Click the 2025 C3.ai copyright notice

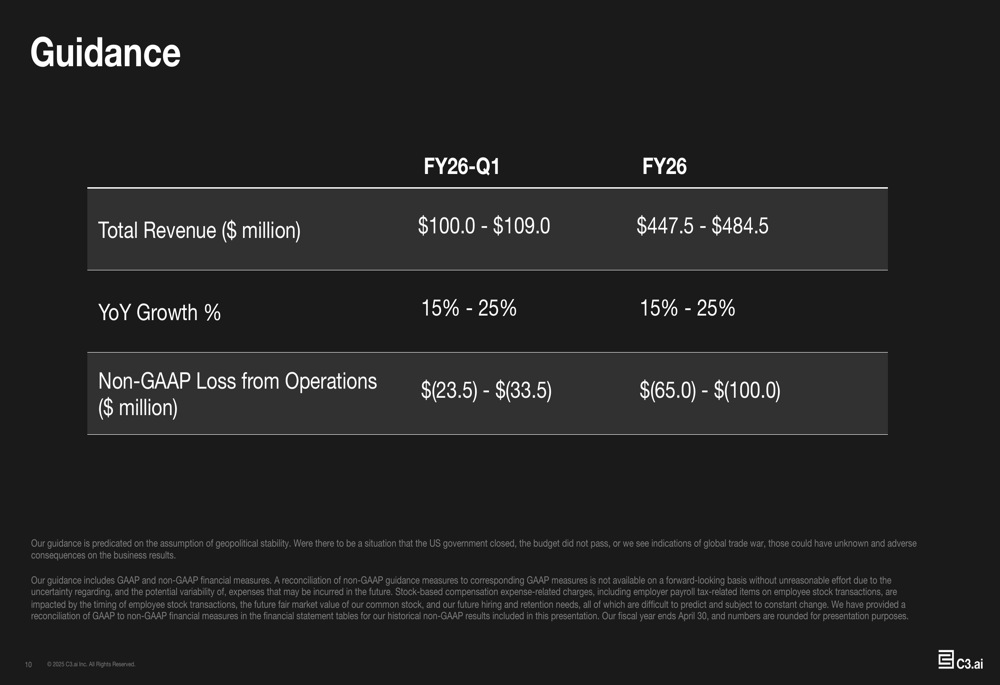click(x=91, y=665)
